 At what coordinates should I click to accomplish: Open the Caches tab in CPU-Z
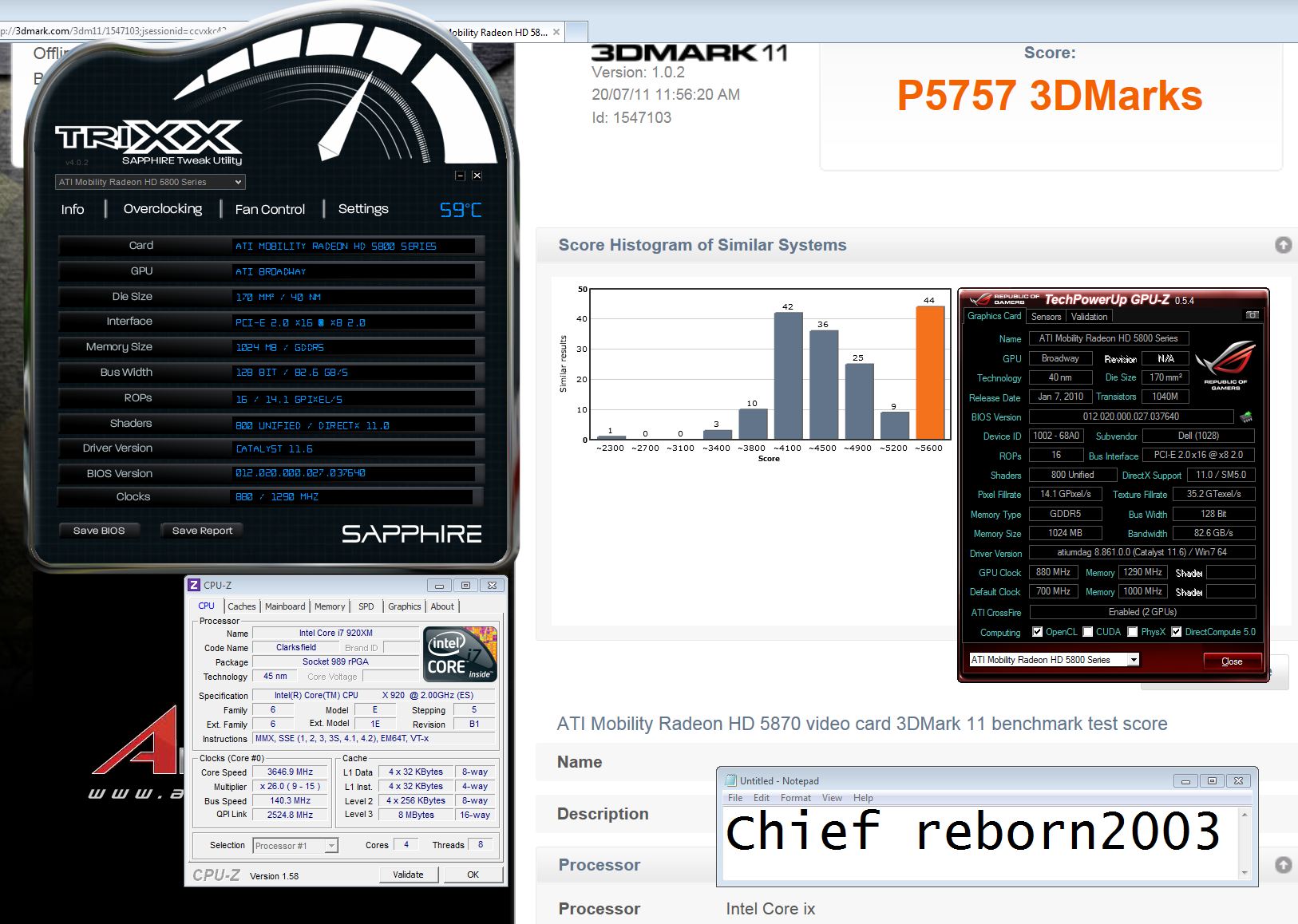point(242,606)
